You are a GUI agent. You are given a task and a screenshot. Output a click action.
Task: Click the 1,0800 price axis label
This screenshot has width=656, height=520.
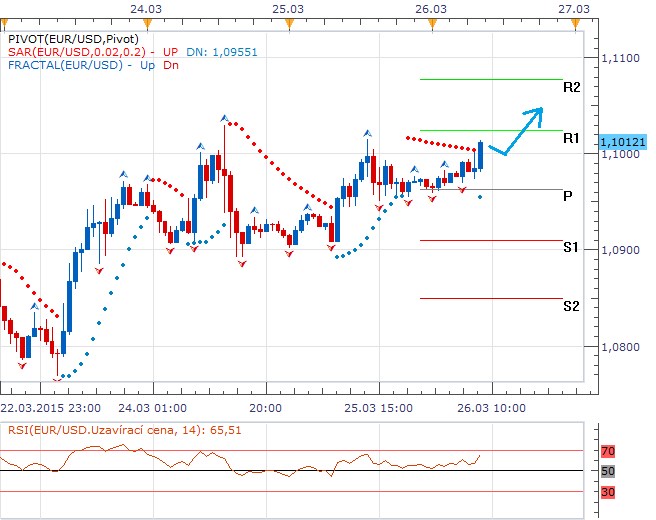[621, 347]
